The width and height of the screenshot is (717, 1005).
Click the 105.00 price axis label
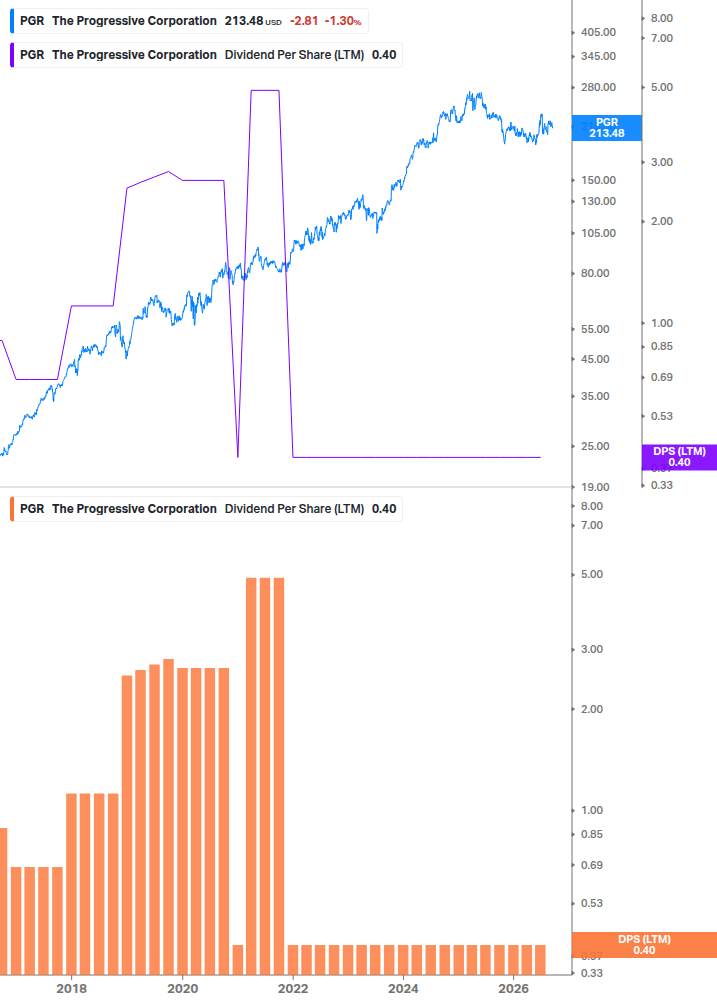(598, 233)
